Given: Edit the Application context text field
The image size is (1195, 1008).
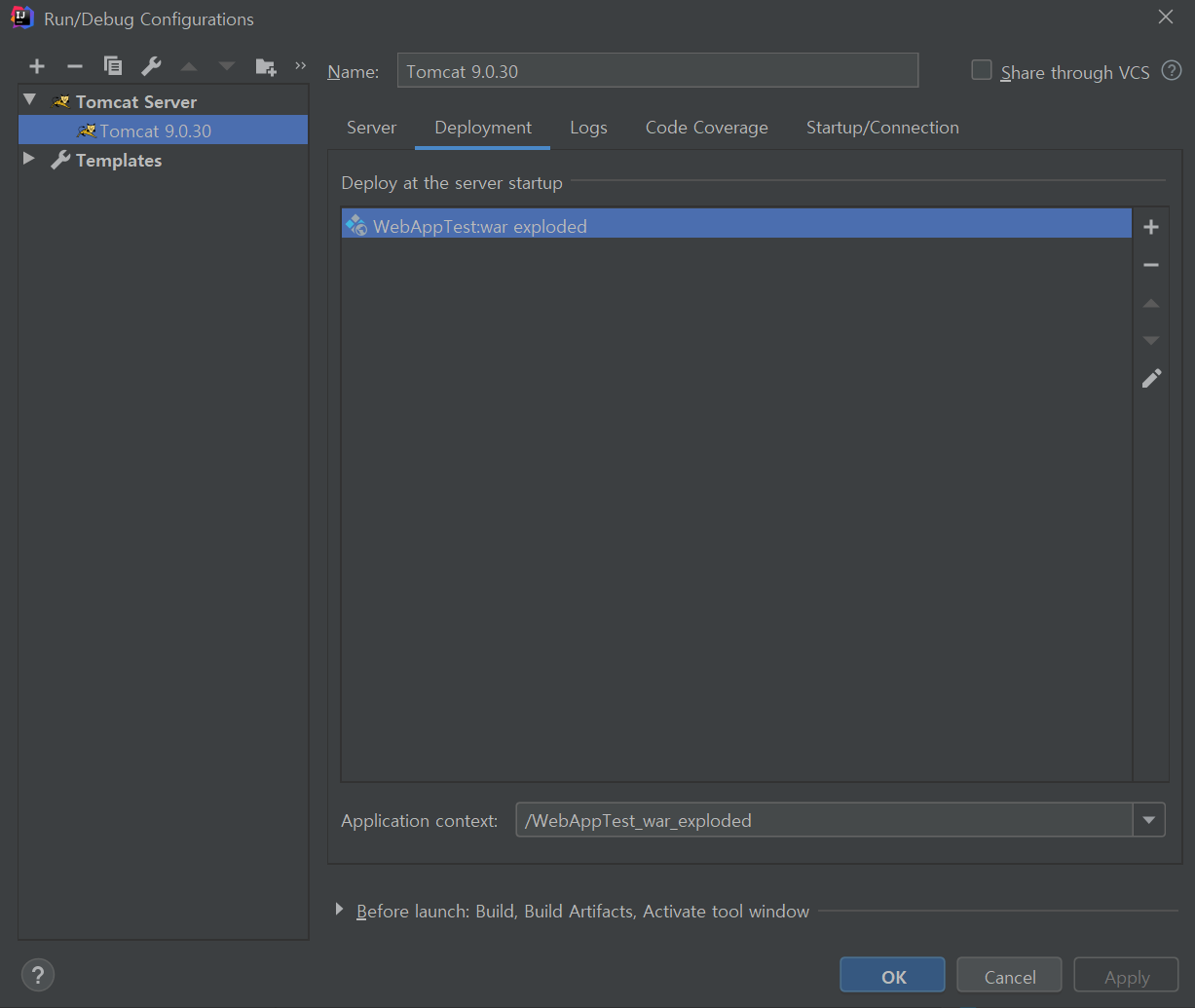Looking at the screenshot, I should click(824, 820).
